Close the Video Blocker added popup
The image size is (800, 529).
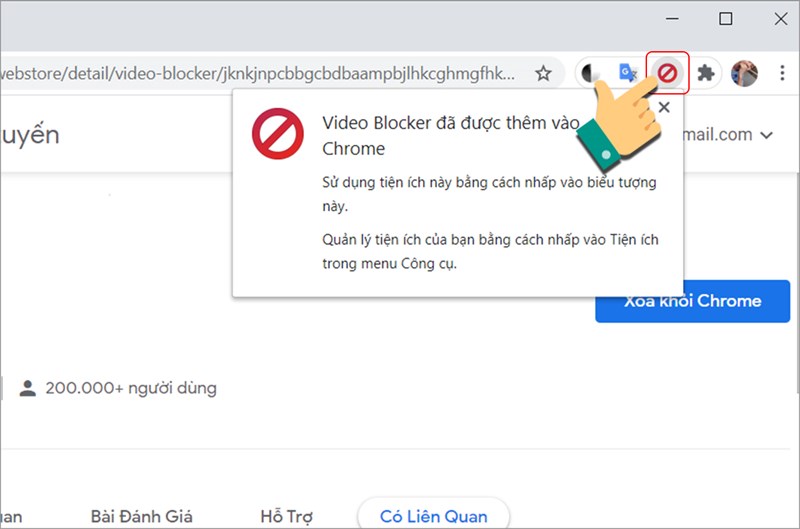[x=664, y=107]
